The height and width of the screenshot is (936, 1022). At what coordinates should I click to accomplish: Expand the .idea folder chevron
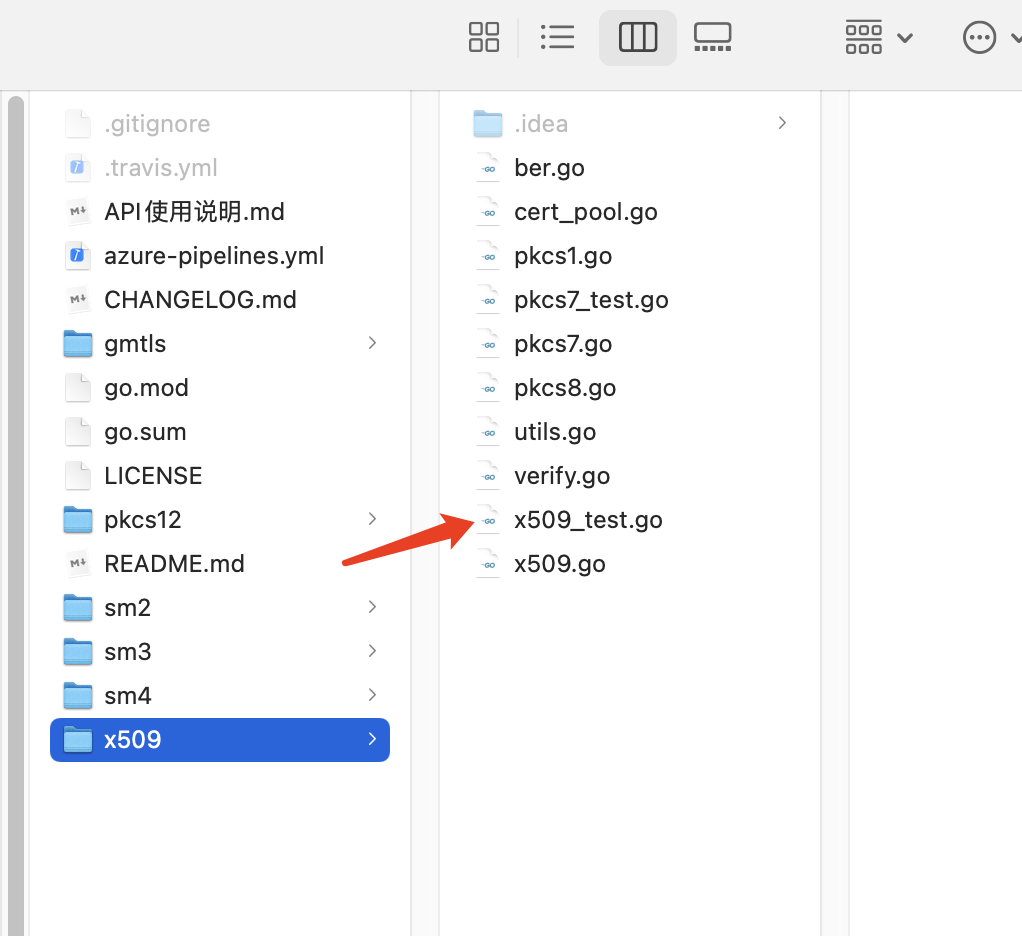[x=782, y=122]
